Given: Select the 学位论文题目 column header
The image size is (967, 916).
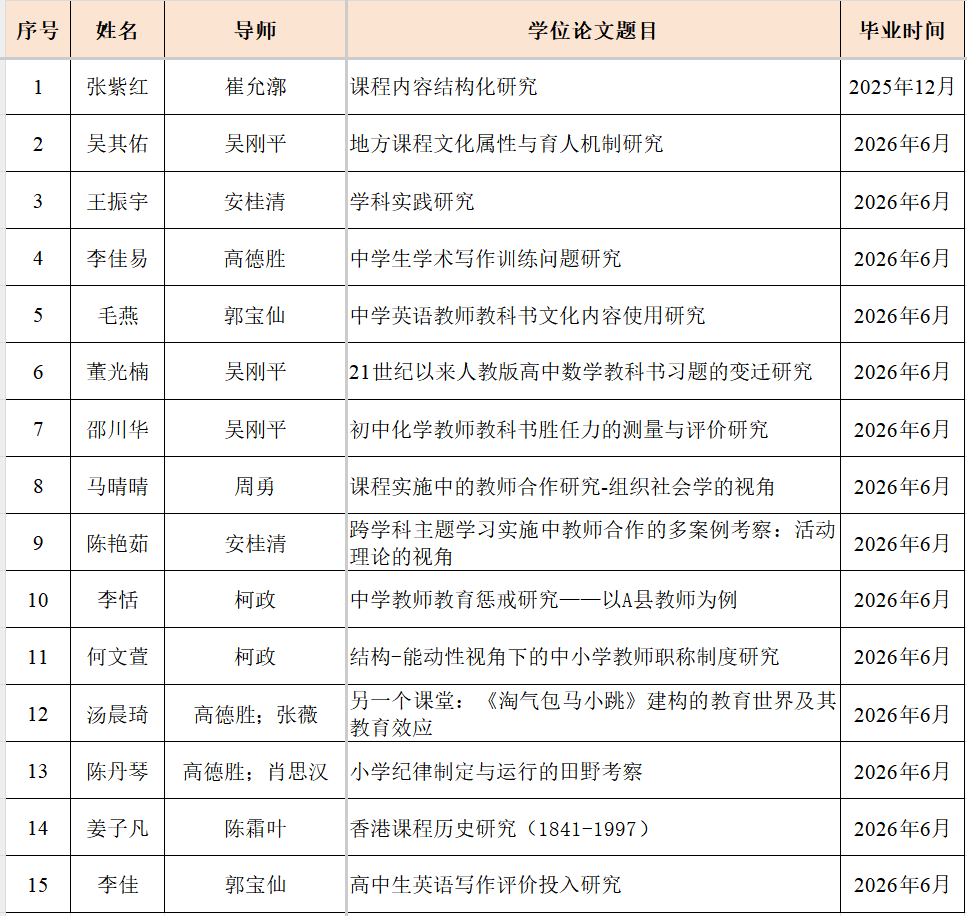Looking at the screenshot, I should (593, 30).
